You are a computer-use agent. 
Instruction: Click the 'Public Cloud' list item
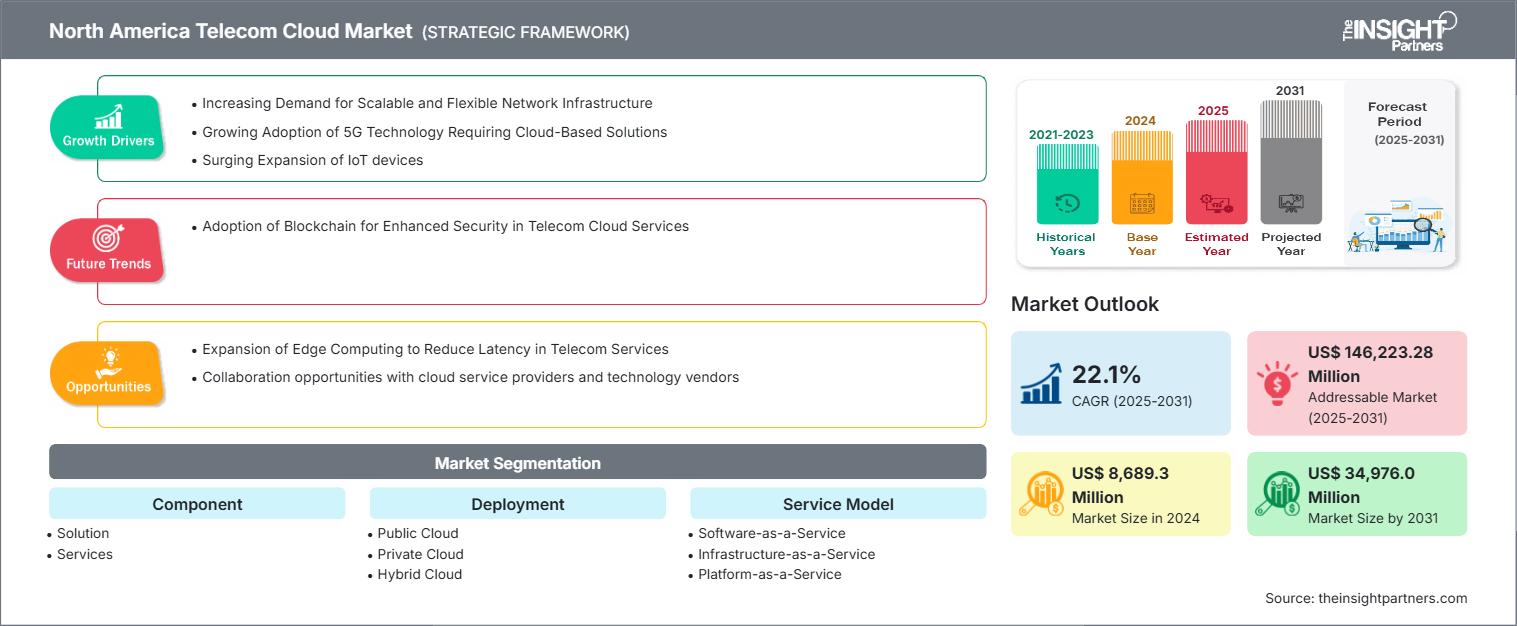(418, 533)
